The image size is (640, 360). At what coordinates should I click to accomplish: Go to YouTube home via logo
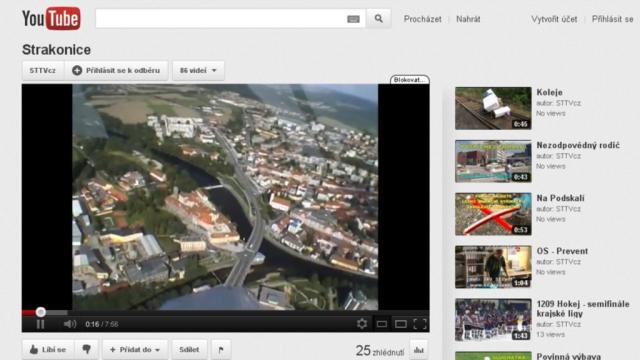click(51, 19)
